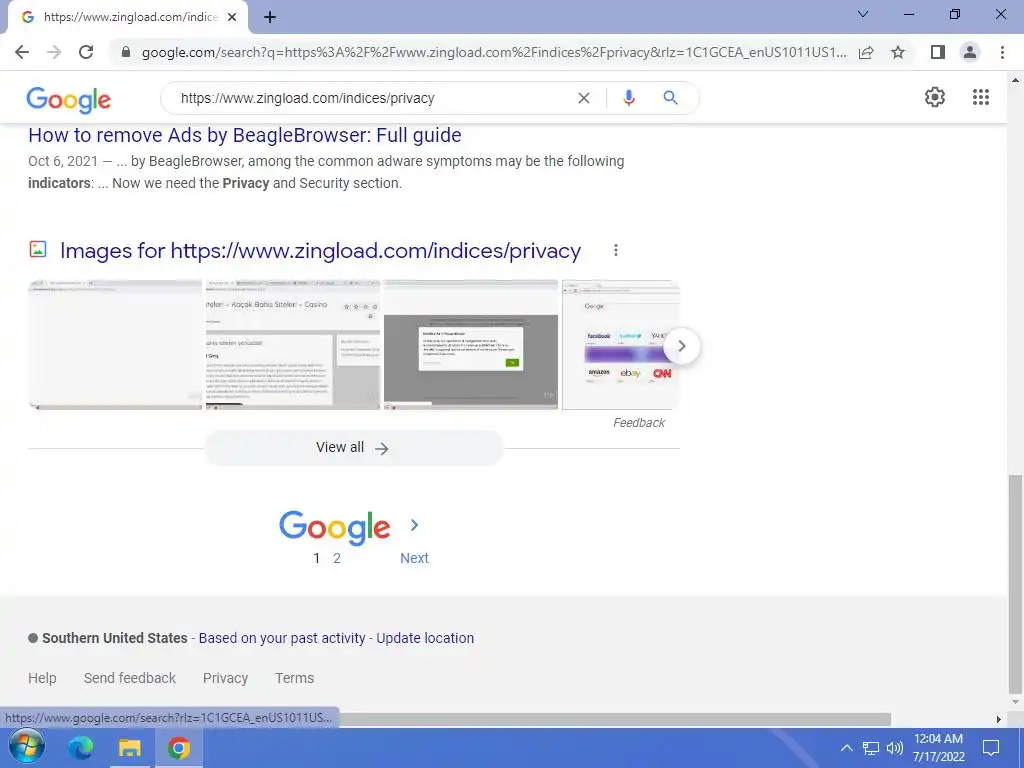This screenshot has height=768, width=1024.
Task: Click 'Images for https://www.zingload.com/indices/privacy' heading
Action: (x=321, y=251)
